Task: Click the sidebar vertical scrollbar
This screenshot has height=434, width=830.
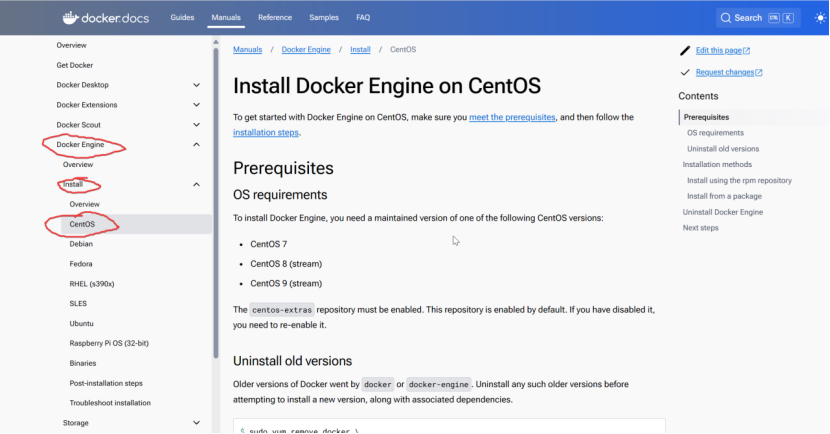Action: [215, 200]
